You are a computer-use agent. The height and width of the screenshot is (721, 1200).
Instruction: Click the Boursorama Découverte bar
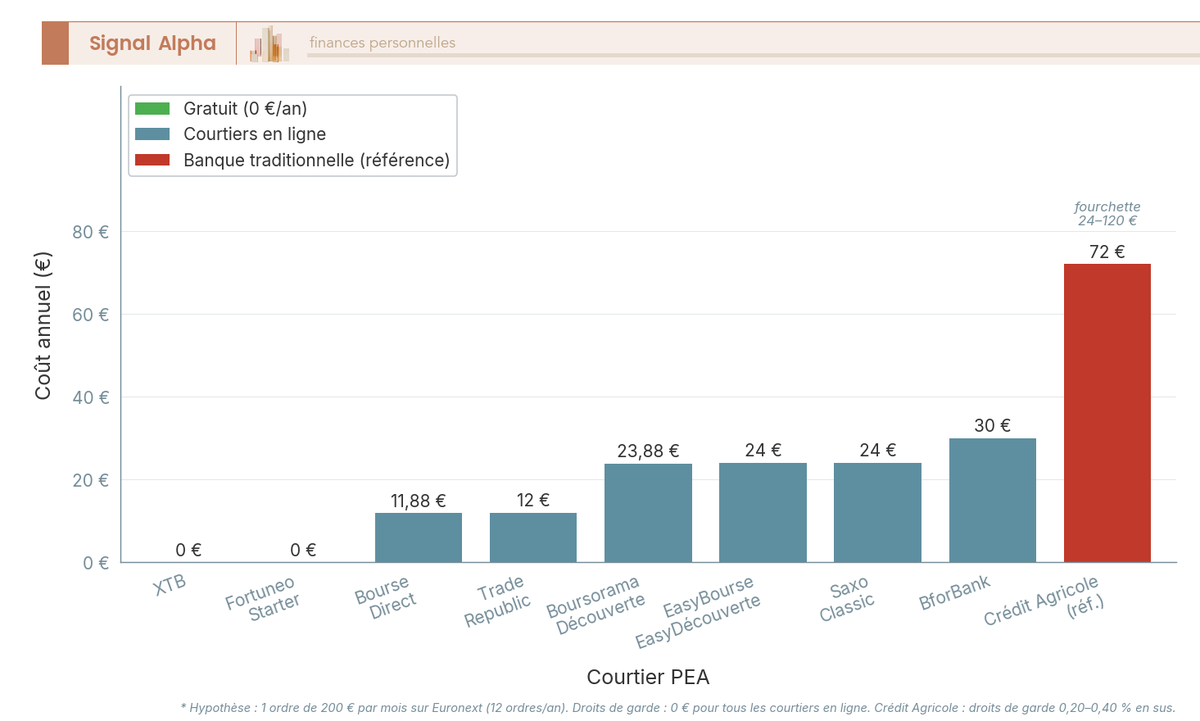(648, 512)
